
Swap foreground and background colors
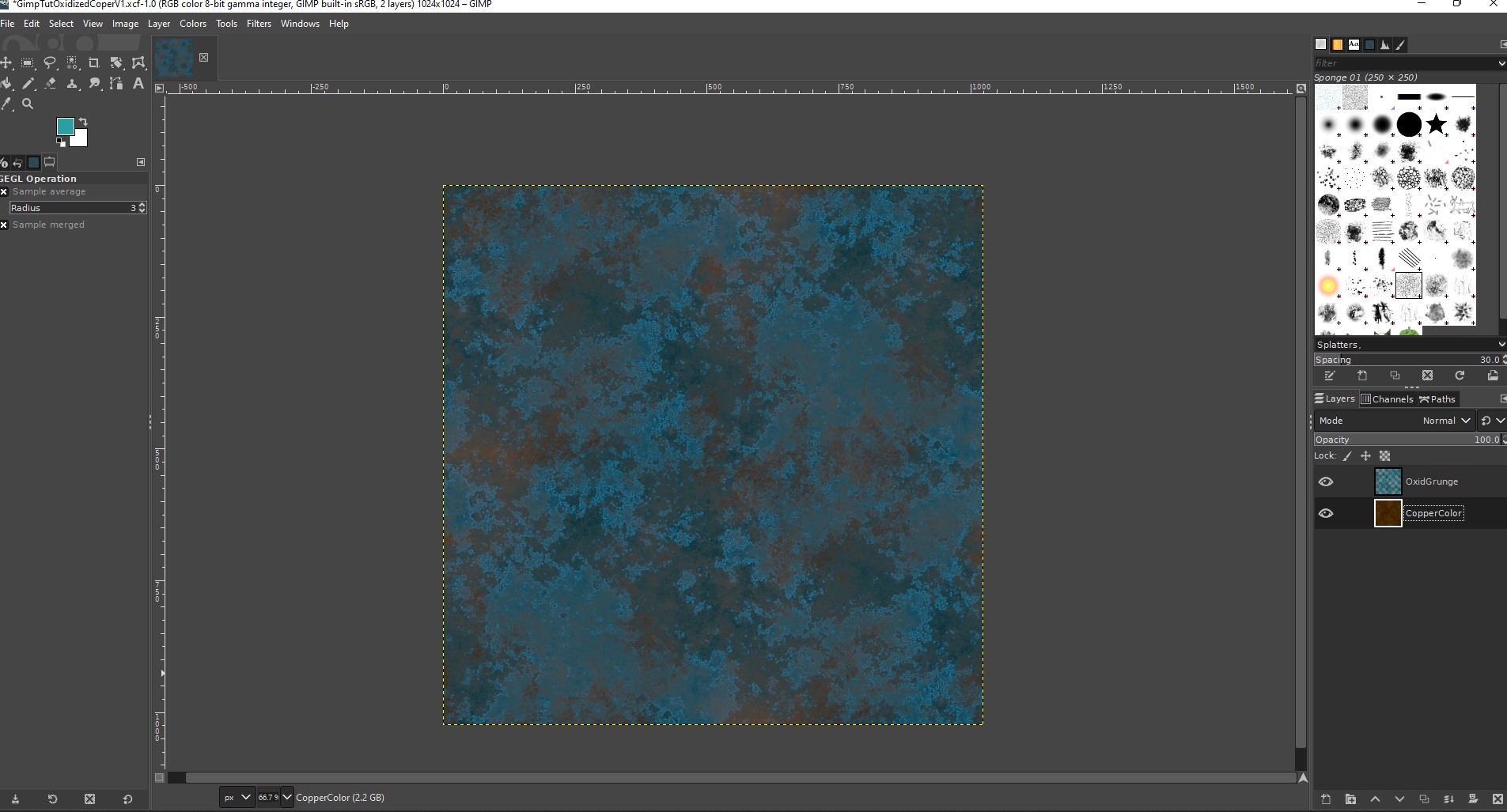[83, 122]
